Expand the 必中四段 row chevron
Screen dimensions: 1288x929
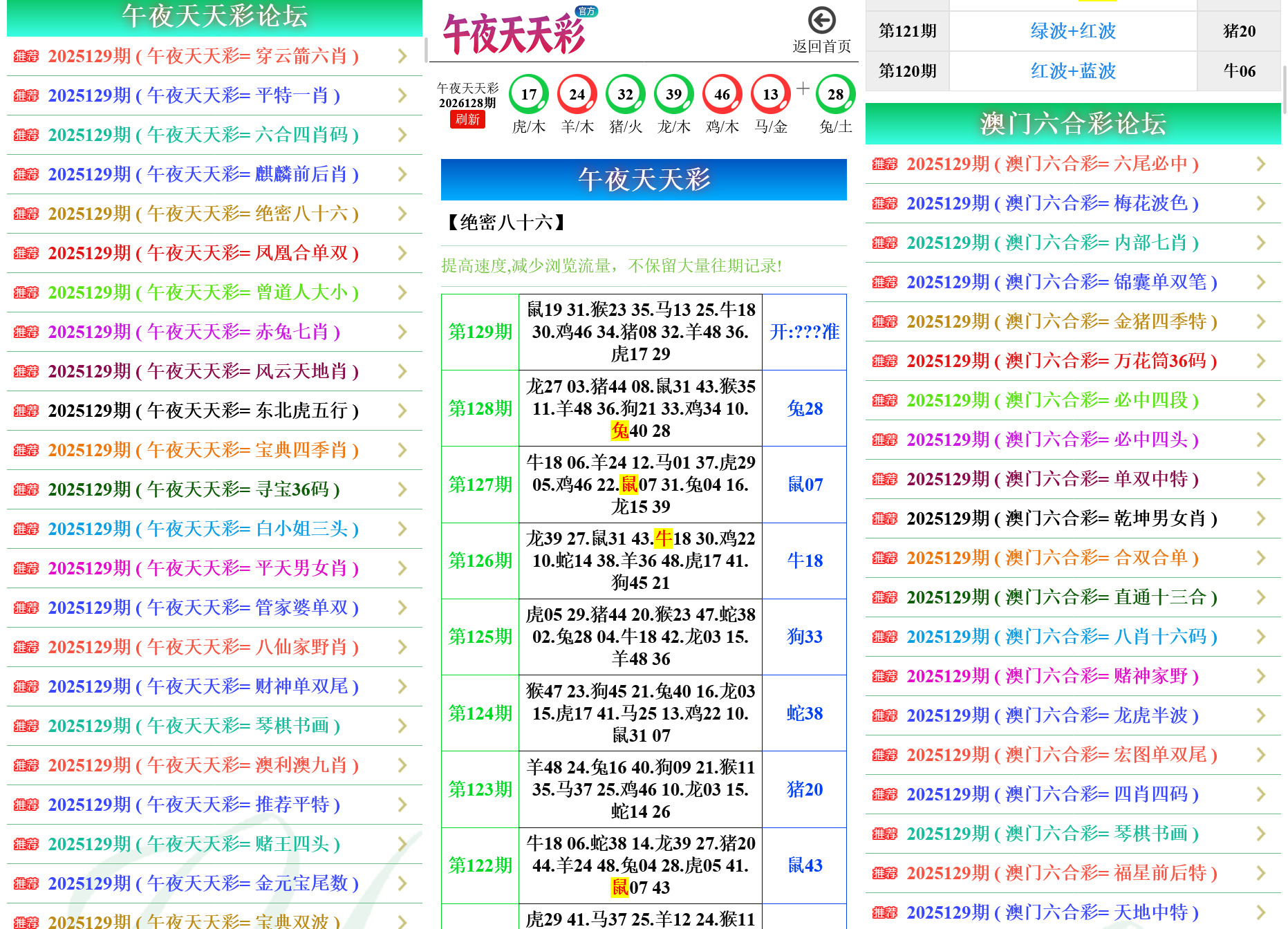[x=1261, y=400]
